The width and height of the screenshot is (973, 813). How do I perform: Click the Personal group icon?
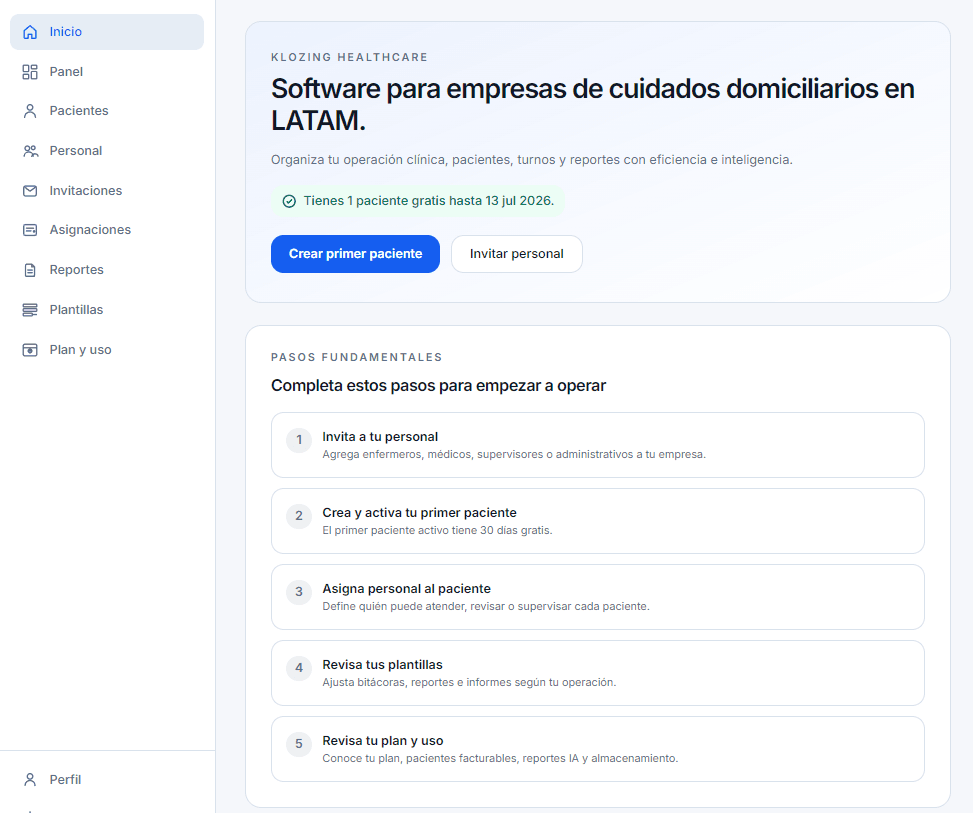30,151
